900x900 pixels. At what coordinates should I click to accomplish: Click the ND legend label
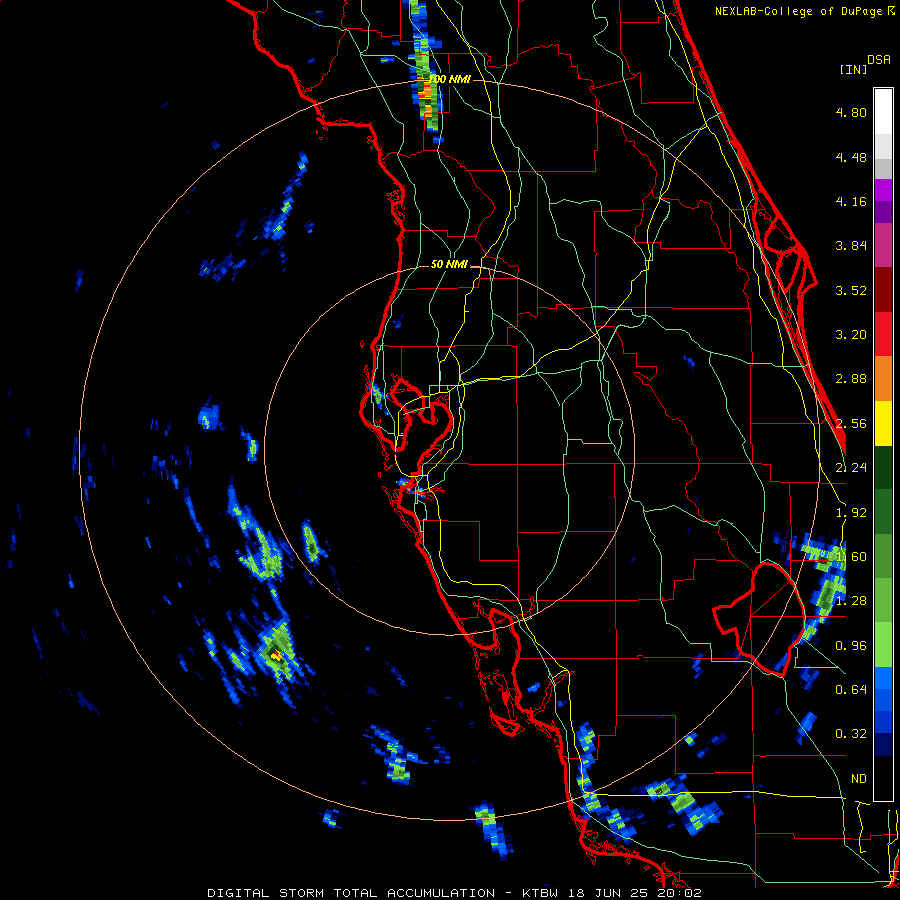(859, 779)
